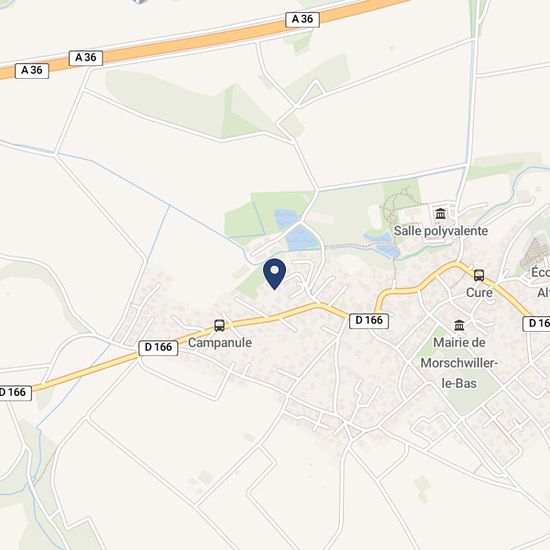This screenshot has width=550, height=550.
Task: Click the D 166 shield near Campanule
Action: [158, 348]
